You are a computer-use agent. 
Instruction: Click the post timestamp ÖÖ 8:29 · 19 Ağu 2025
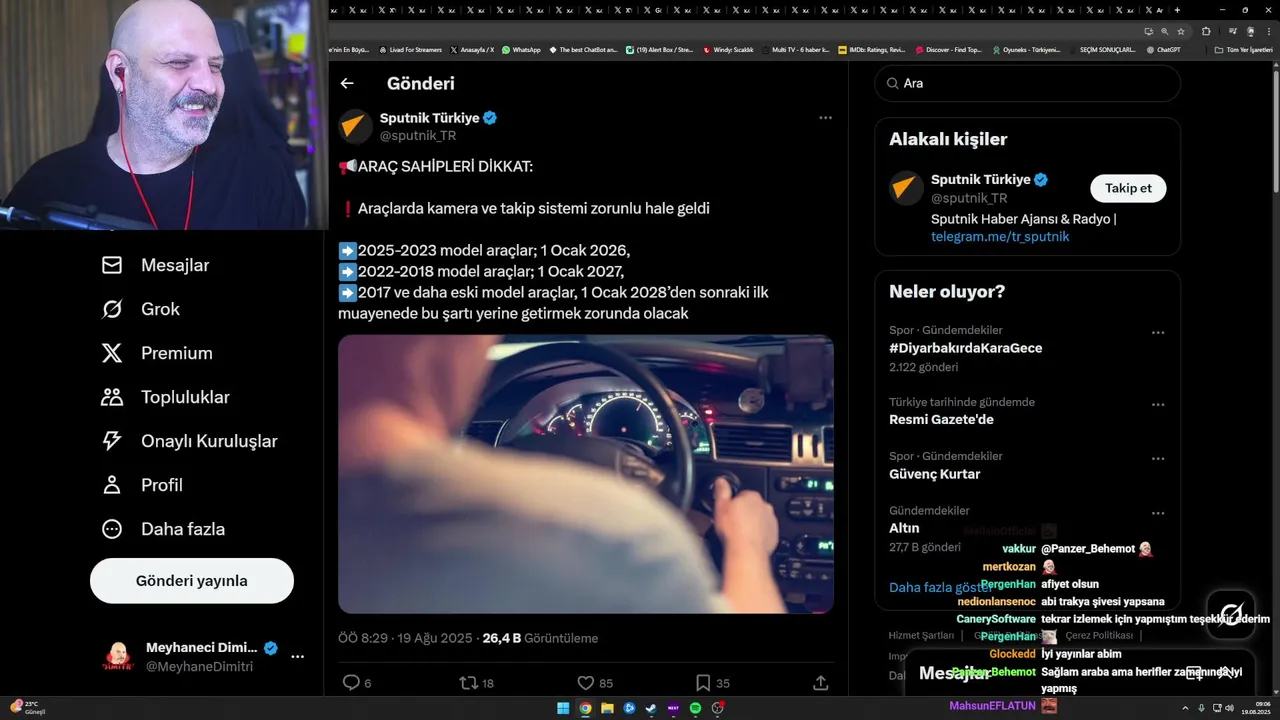tap(407, 638)
